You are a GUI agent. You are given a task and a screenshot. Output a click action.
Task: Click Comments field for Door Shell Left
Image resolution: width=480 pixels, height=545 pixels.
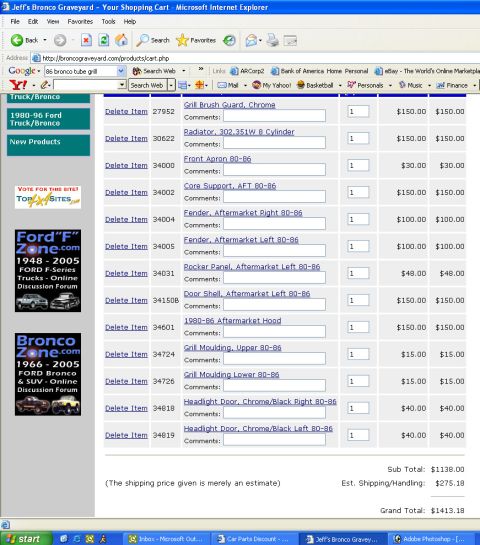(274, 305)
